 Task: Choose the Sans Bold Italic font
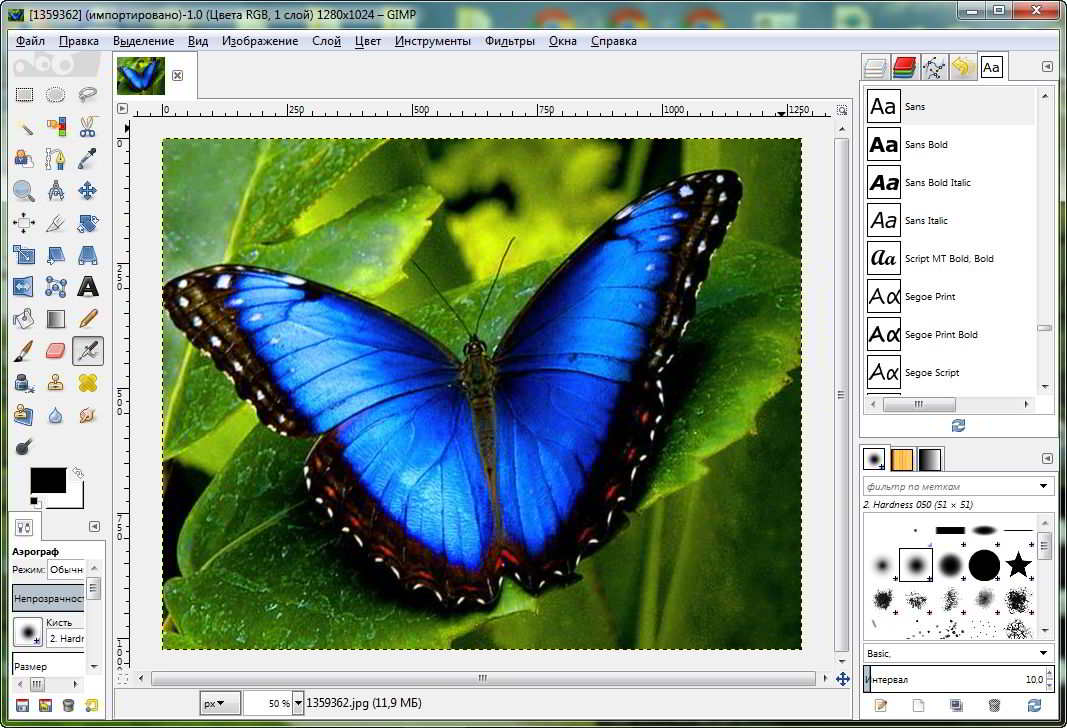(x=937, y=183)
